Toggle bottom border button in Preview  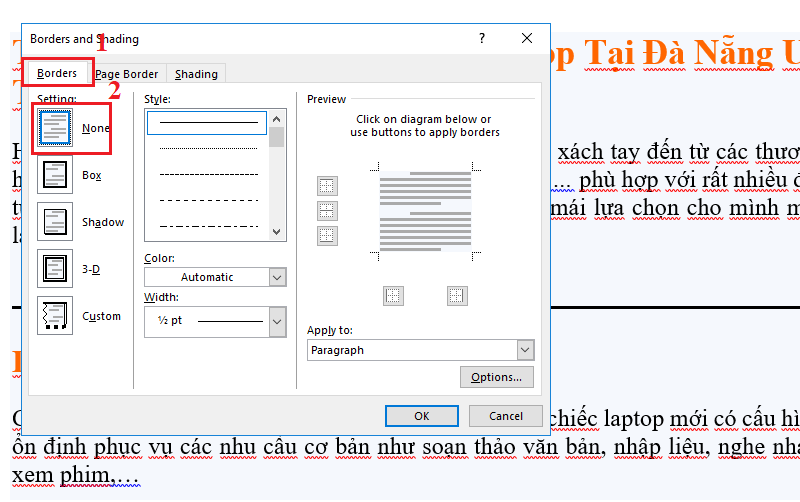pyautogui.click(x=327, y=236)
